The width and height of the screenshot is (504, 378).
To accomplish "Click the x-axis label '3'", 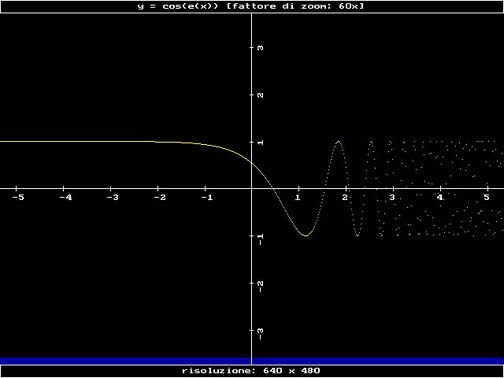I will tap(392, 197).
